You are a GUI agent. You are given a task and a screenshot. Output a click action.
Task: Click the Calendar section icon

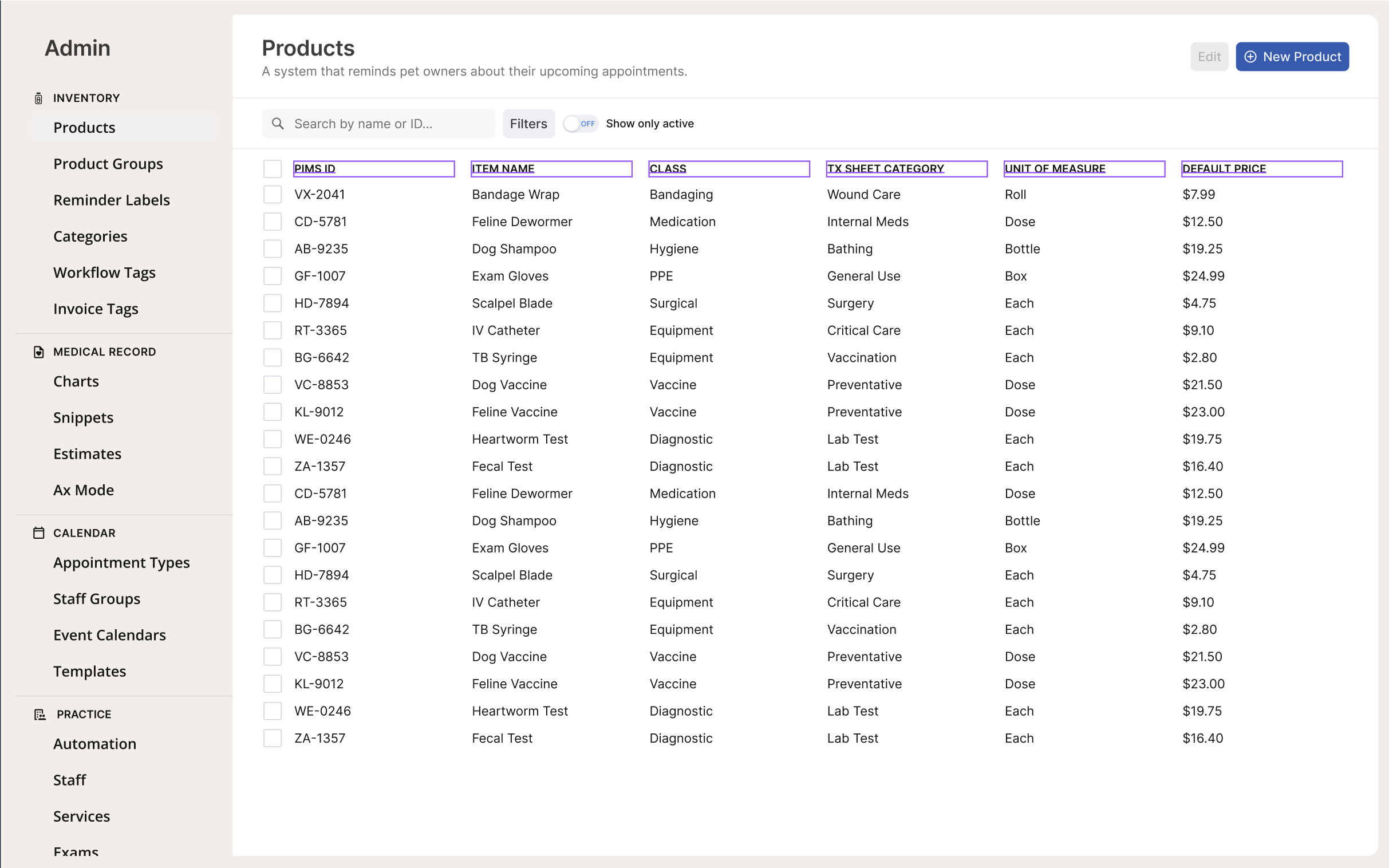(38, 532)
